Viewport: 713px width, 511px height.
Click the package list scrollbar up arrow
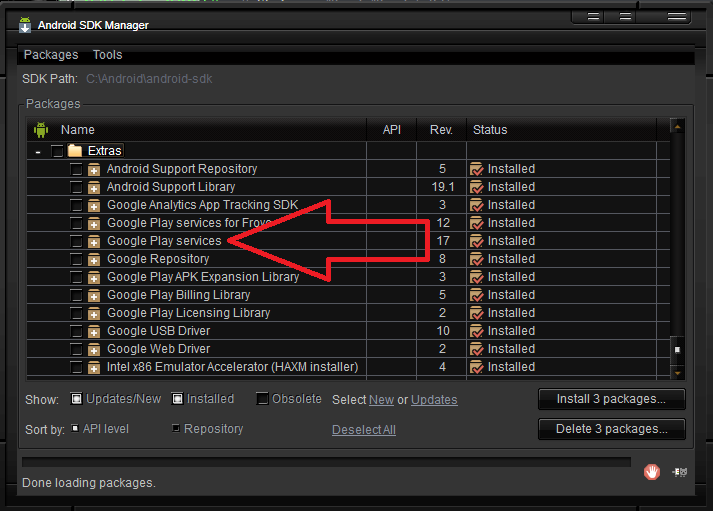coord(677,127)
